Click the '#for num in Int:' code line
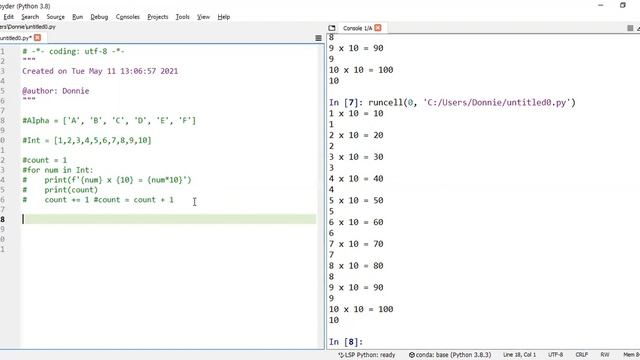Viewport: 640px width, 360px height. point(58,170)
